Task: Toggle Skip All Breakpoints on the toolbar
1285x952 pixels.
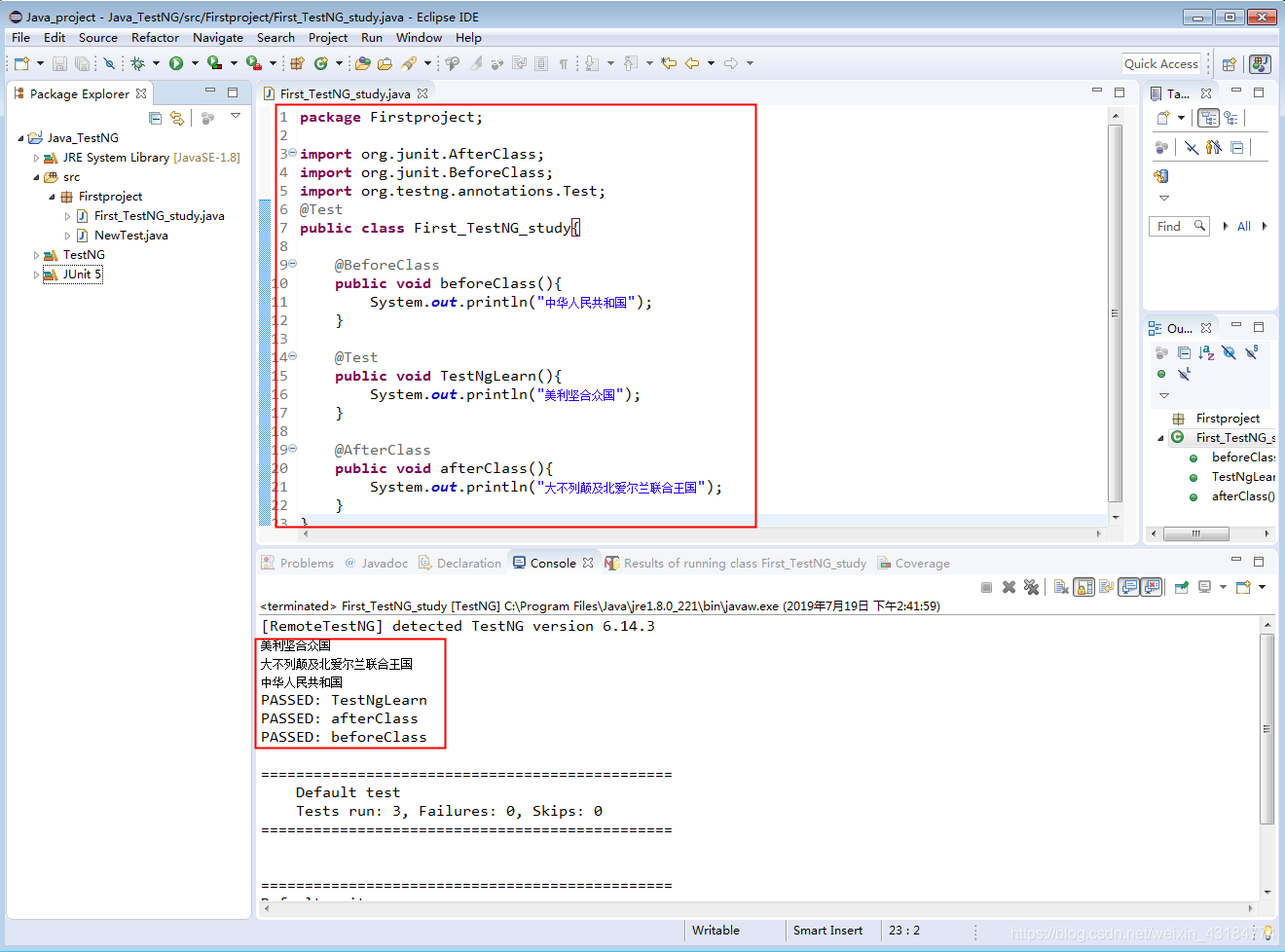Action: [x=110, y=63]
